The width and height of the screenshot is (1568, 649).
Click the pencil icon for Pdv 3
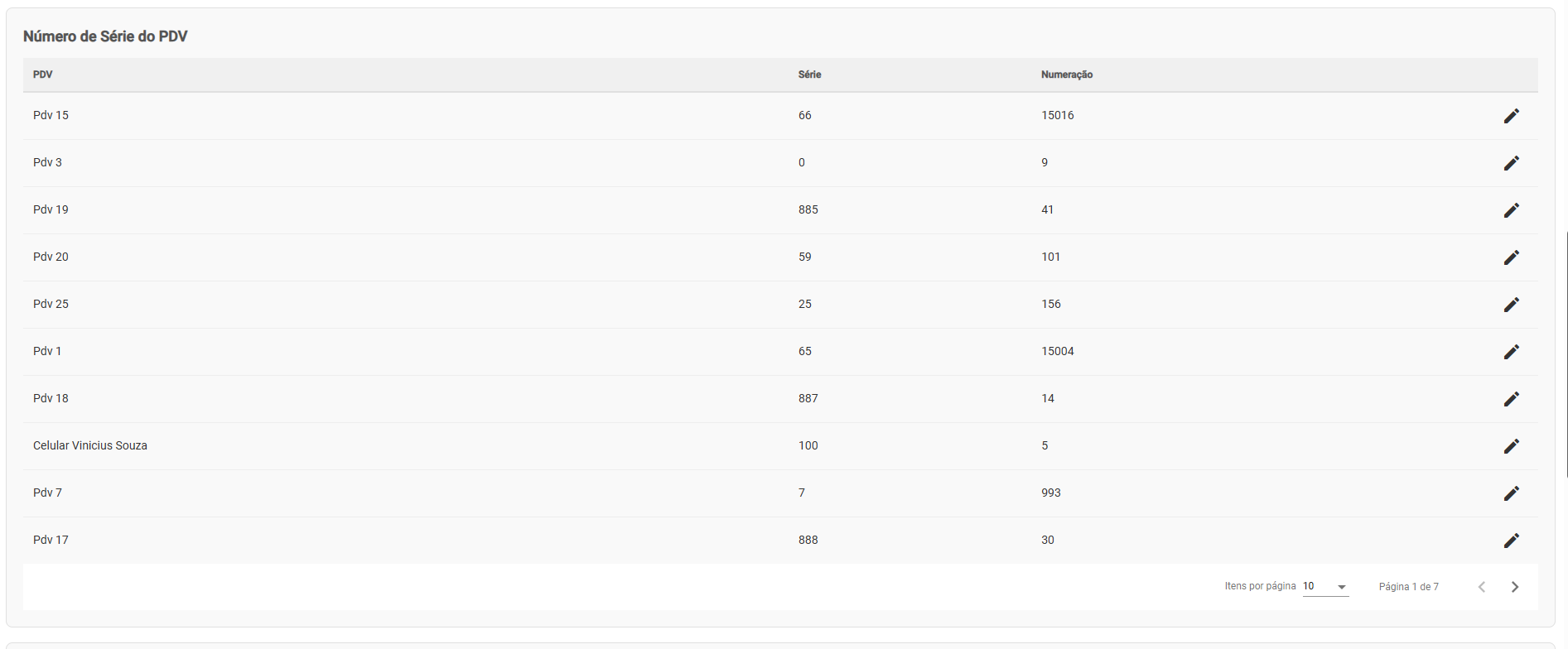coord(1512,163)
